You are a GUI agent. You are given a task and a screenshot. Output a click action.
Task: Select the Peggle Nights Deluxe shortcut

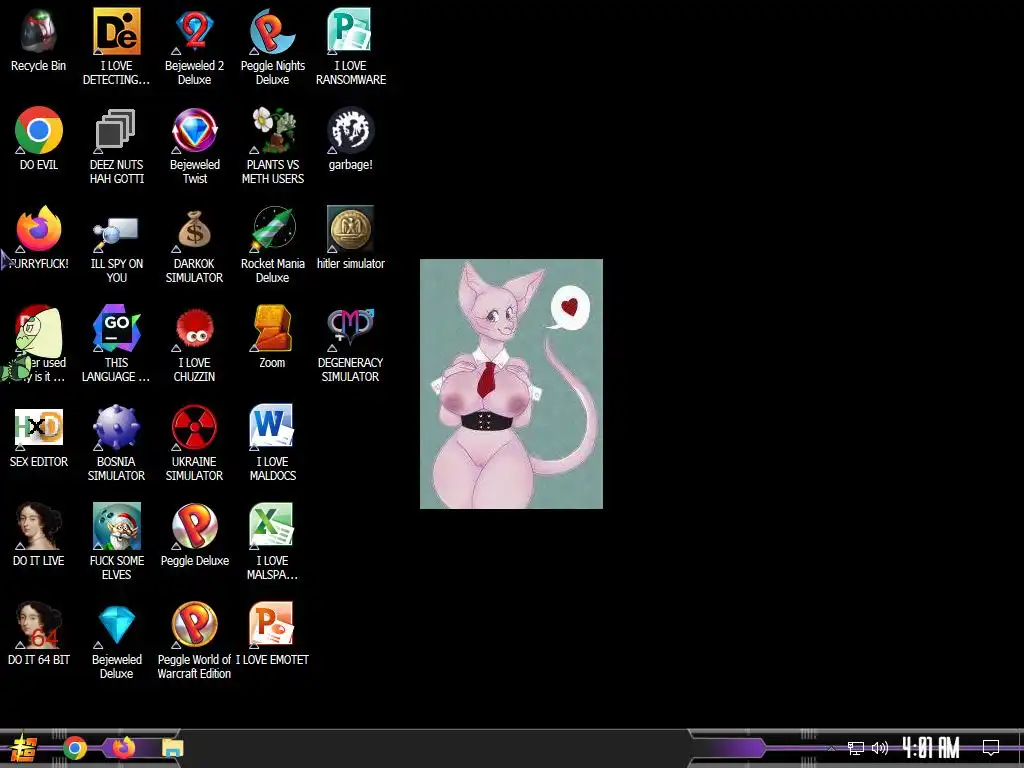[272, 31]
